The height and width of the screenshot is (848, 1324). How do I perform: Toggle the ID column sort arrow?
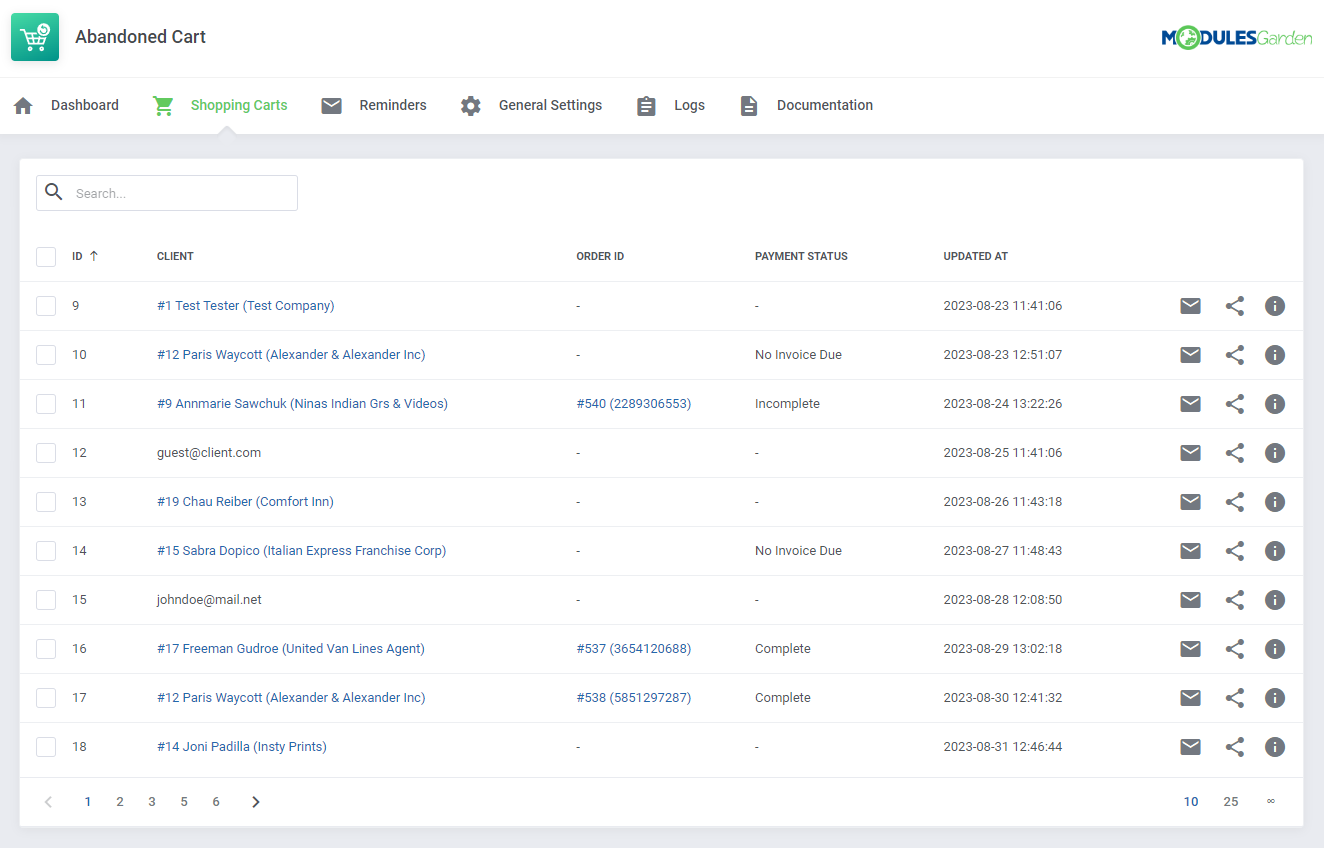point(92,256)
